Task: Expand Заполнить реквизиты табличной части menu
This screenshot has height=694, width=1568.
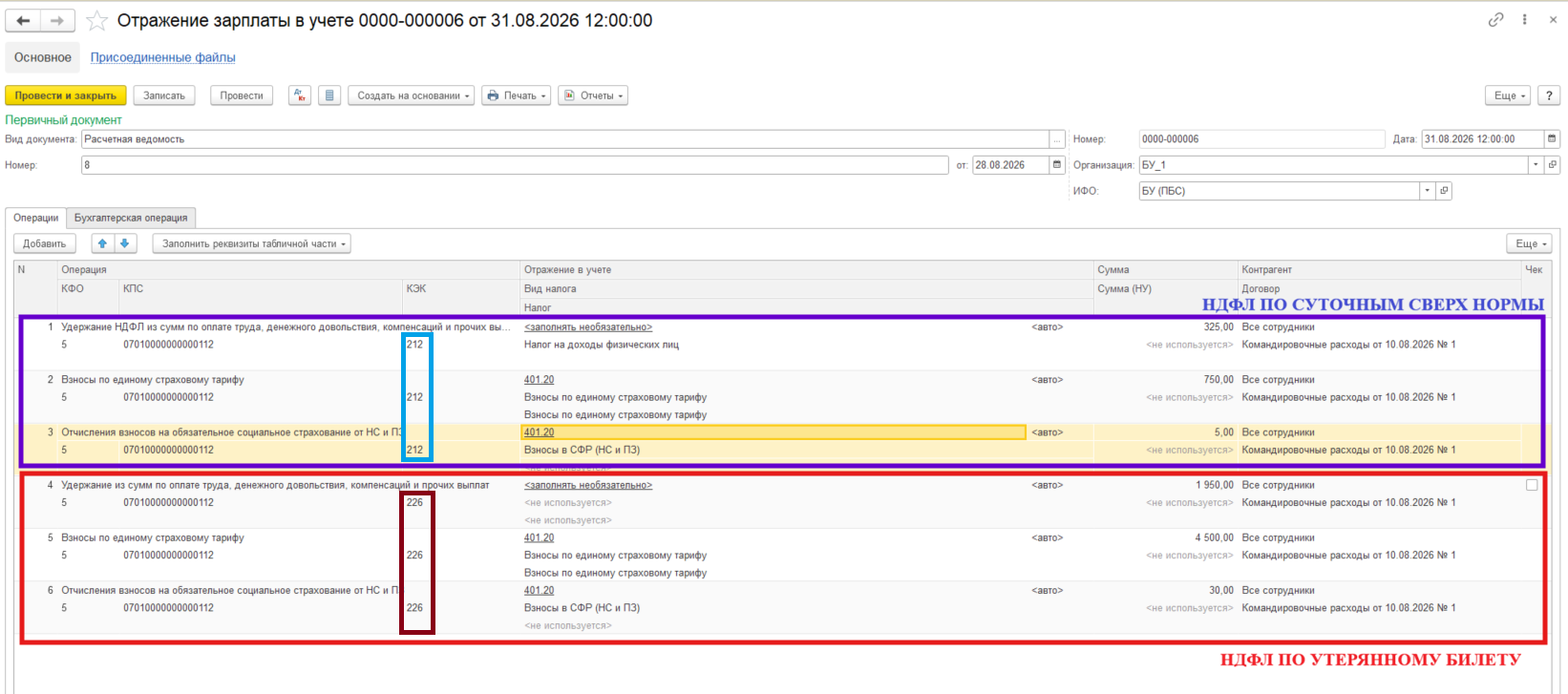Action: [x=252, y=243]
